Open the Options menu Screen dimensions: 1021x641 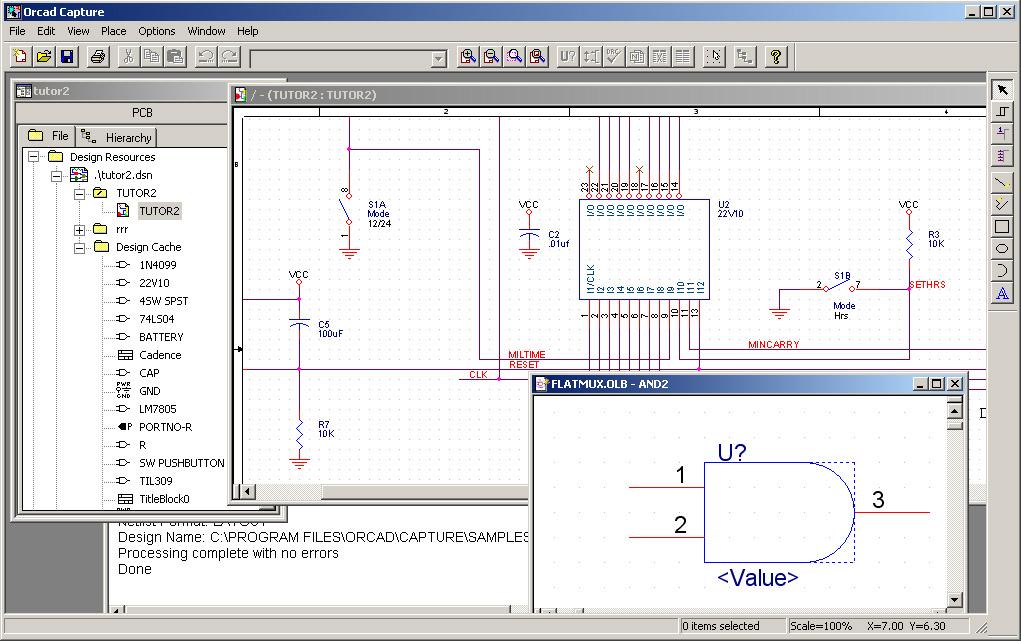click(x=156, y=31)
